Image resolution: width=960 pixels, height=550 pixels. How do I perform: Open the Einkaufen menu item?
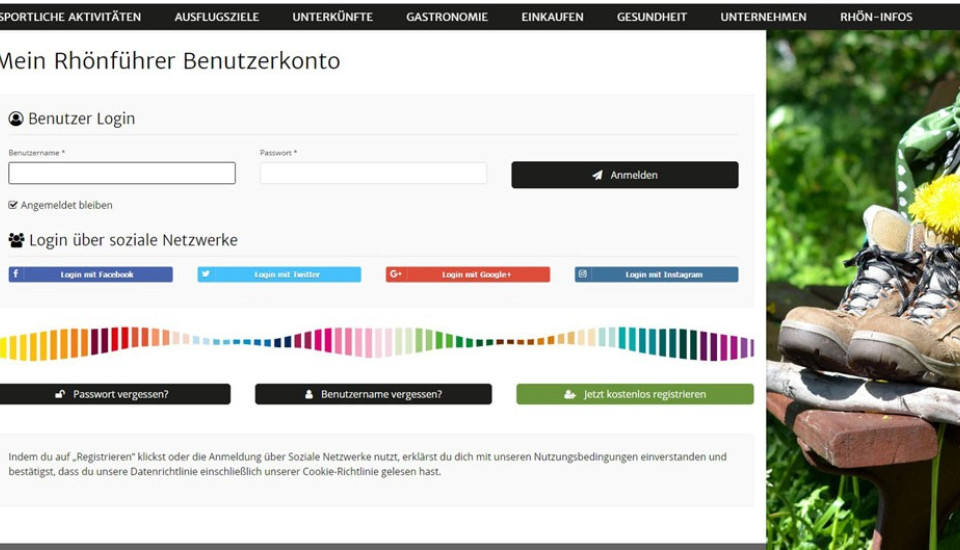(x=552, y=17)
